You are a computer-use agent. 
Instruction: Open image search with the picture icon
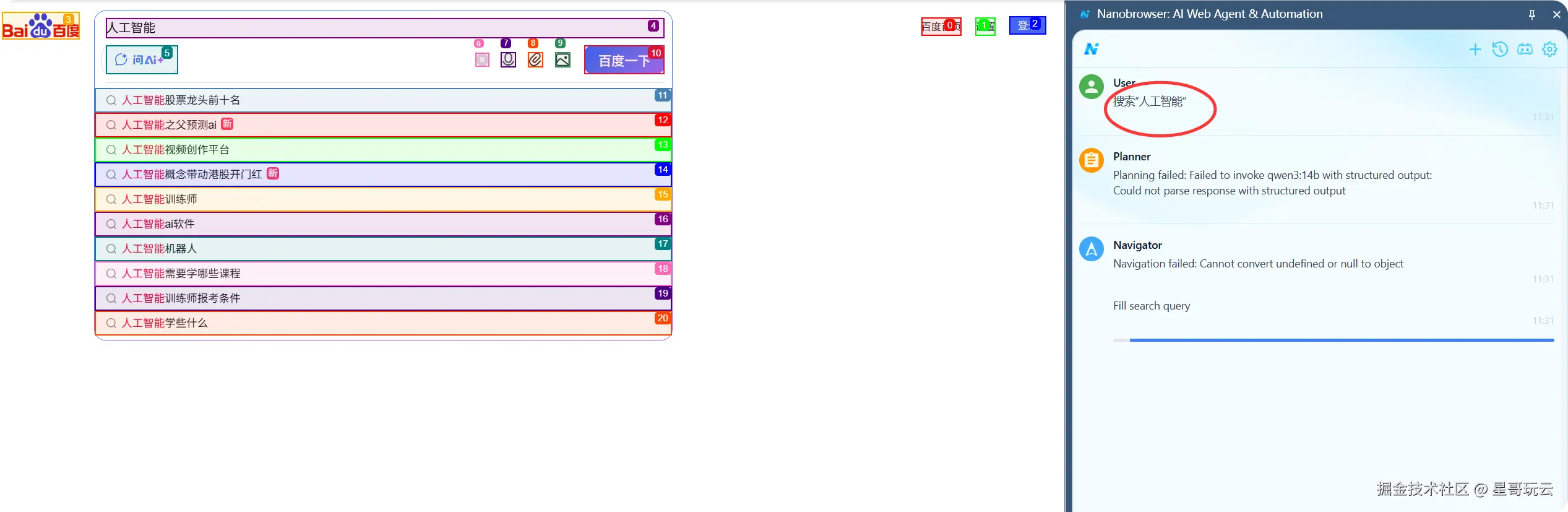(x=562, y=59)
